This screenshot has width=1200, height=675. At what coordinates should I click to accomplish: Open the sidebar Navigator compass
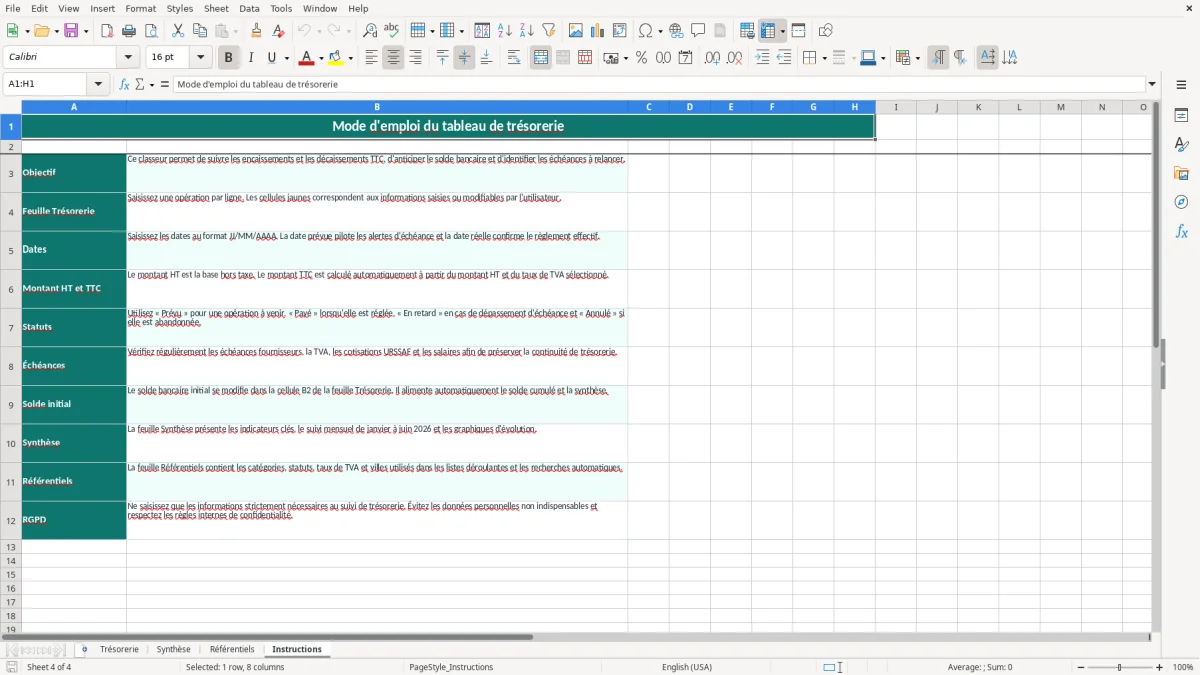pos(1181,202)
